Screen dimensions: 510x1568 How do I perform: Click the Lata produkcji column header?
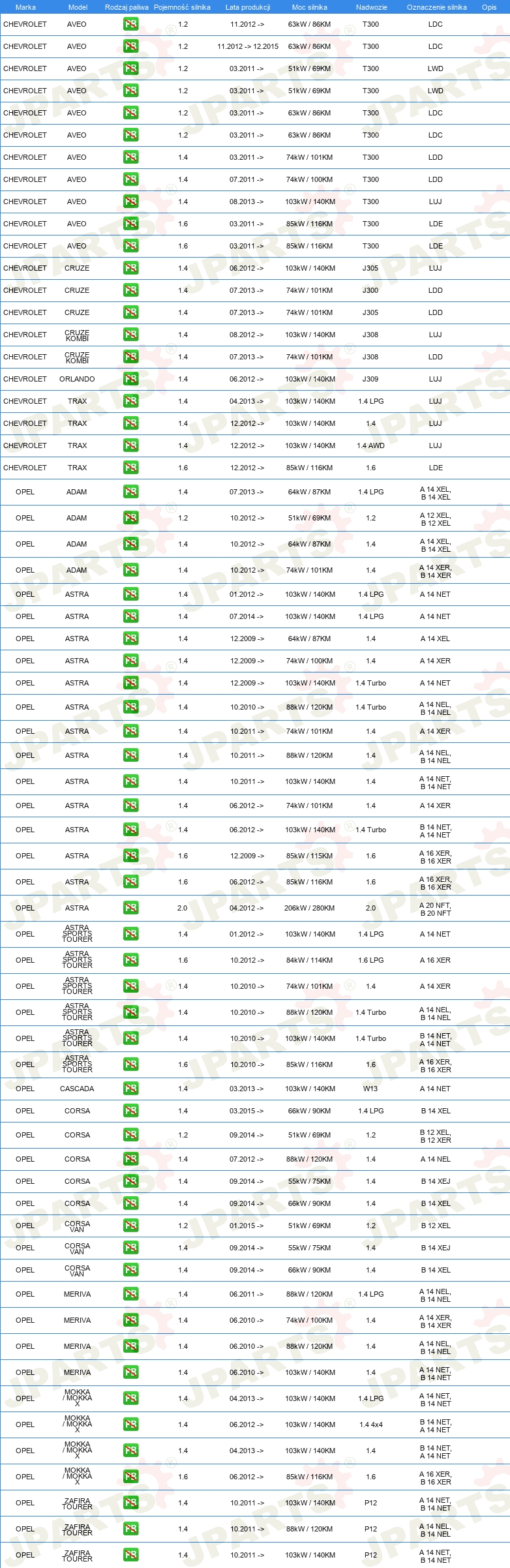coord(248,7)
